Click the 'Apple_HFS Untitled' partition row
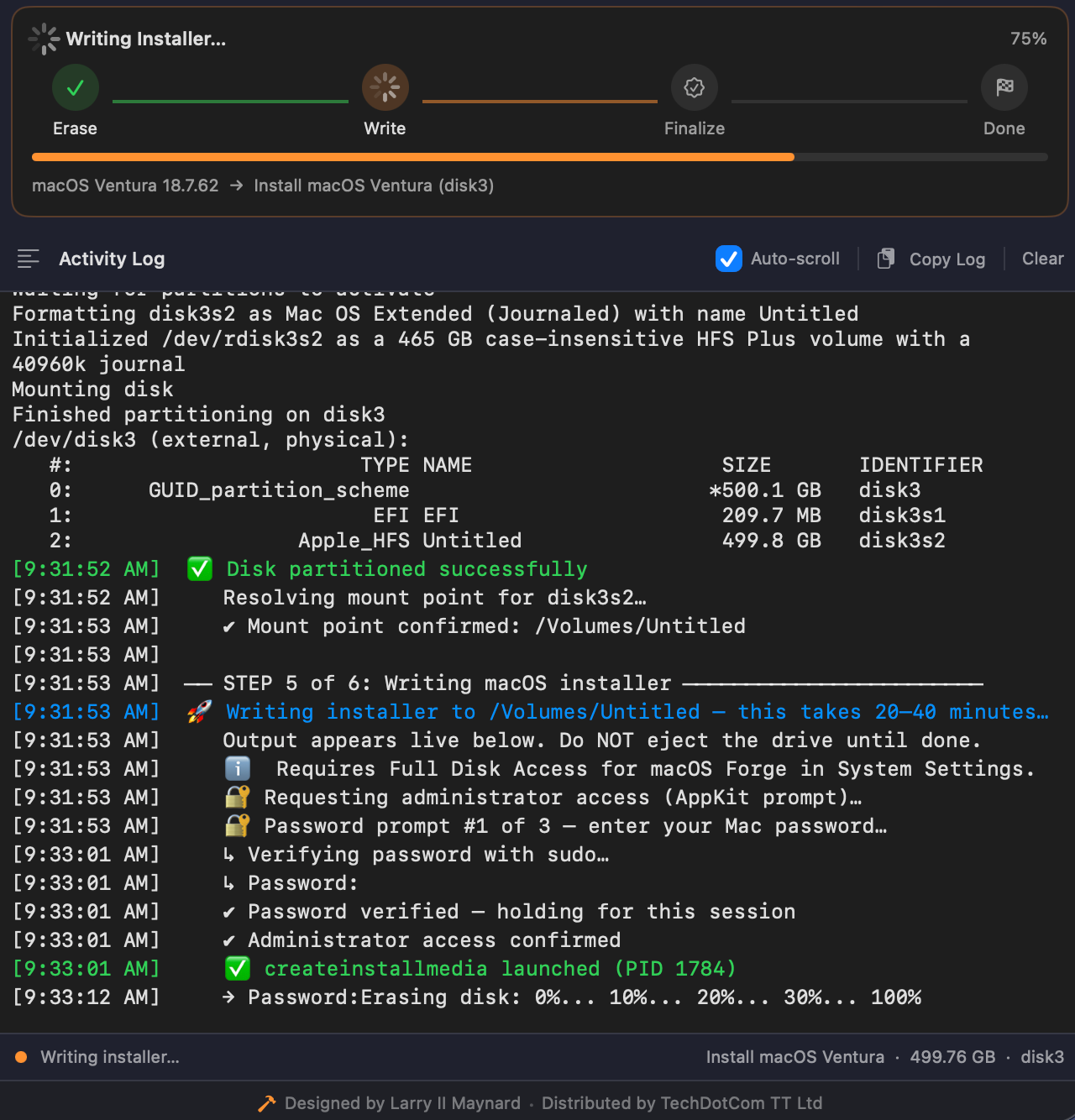This screenshot has width=1075, height=1120. pyautogui.click(x=497, y=541)
